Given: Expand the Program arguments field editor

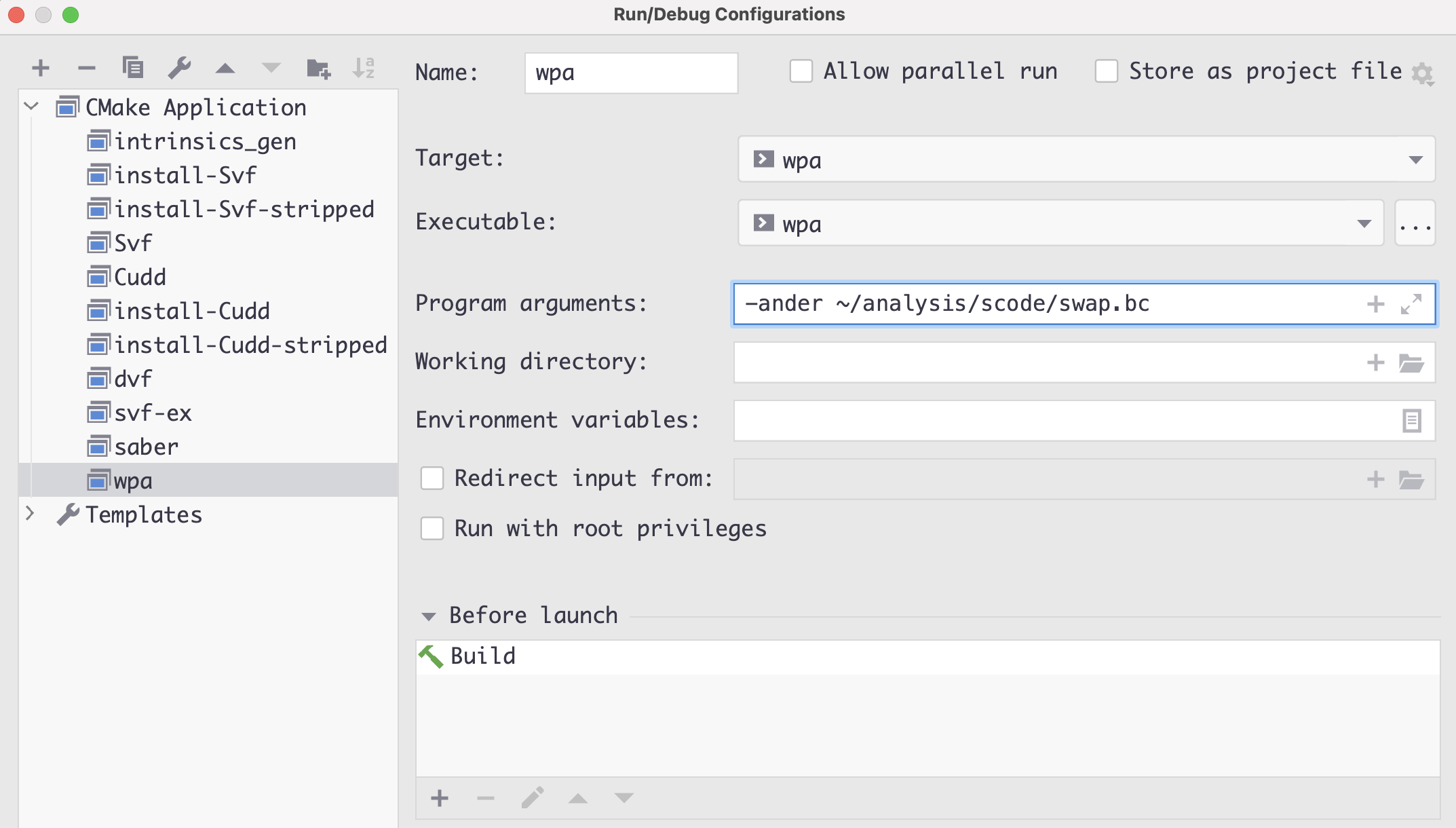Looking at the screenshot, I should point(1411,304).
